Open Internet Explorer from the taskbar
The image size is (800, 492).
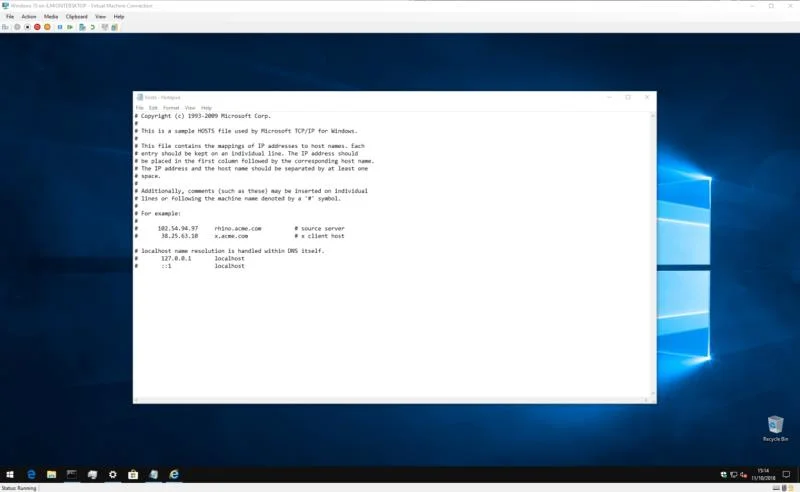coord(174,475)
